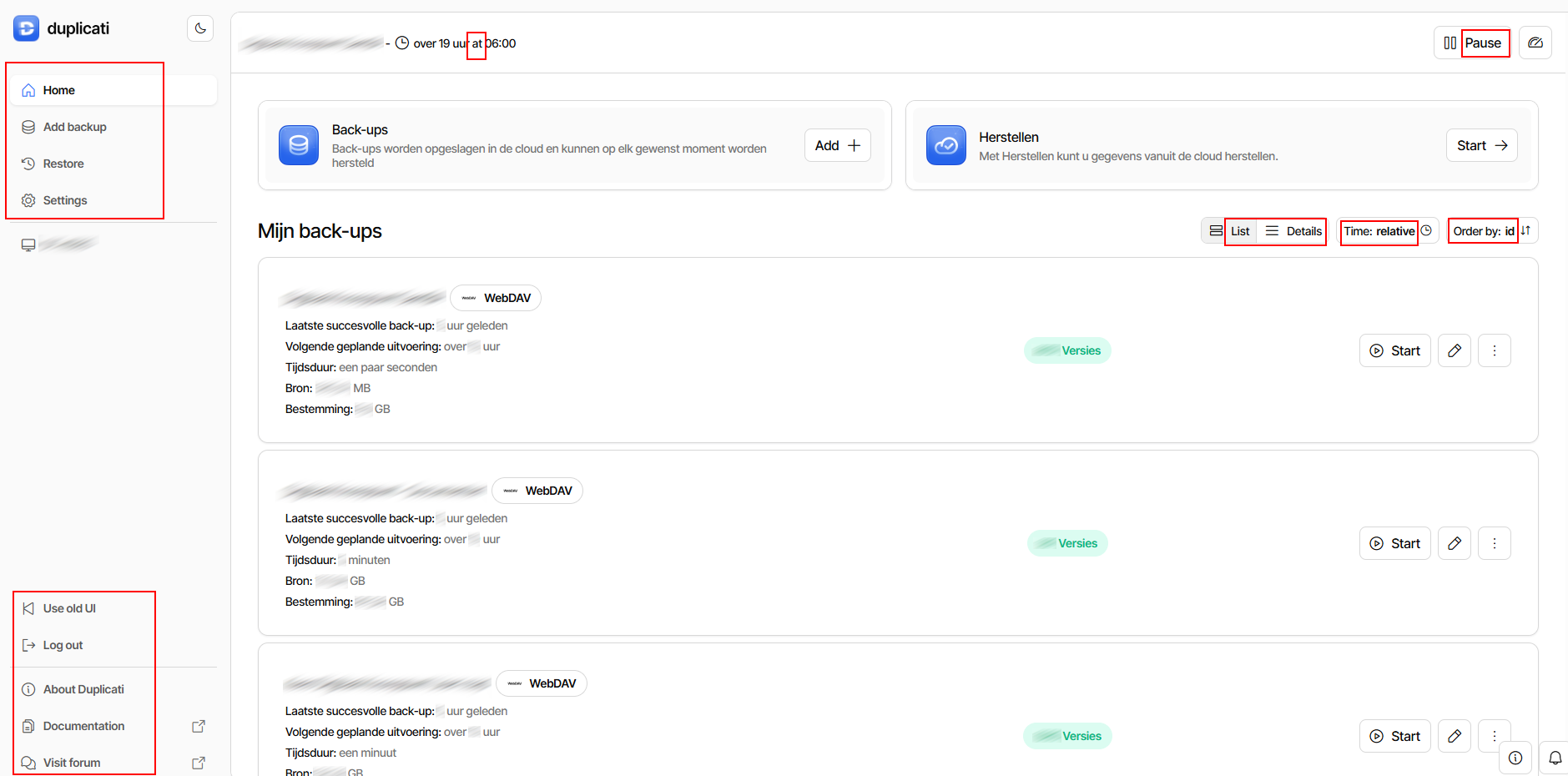Image resolution: width=1568 pixels, height=776 pixels.
Task: Go to Restore page
Action: click(x=63, y=164)
